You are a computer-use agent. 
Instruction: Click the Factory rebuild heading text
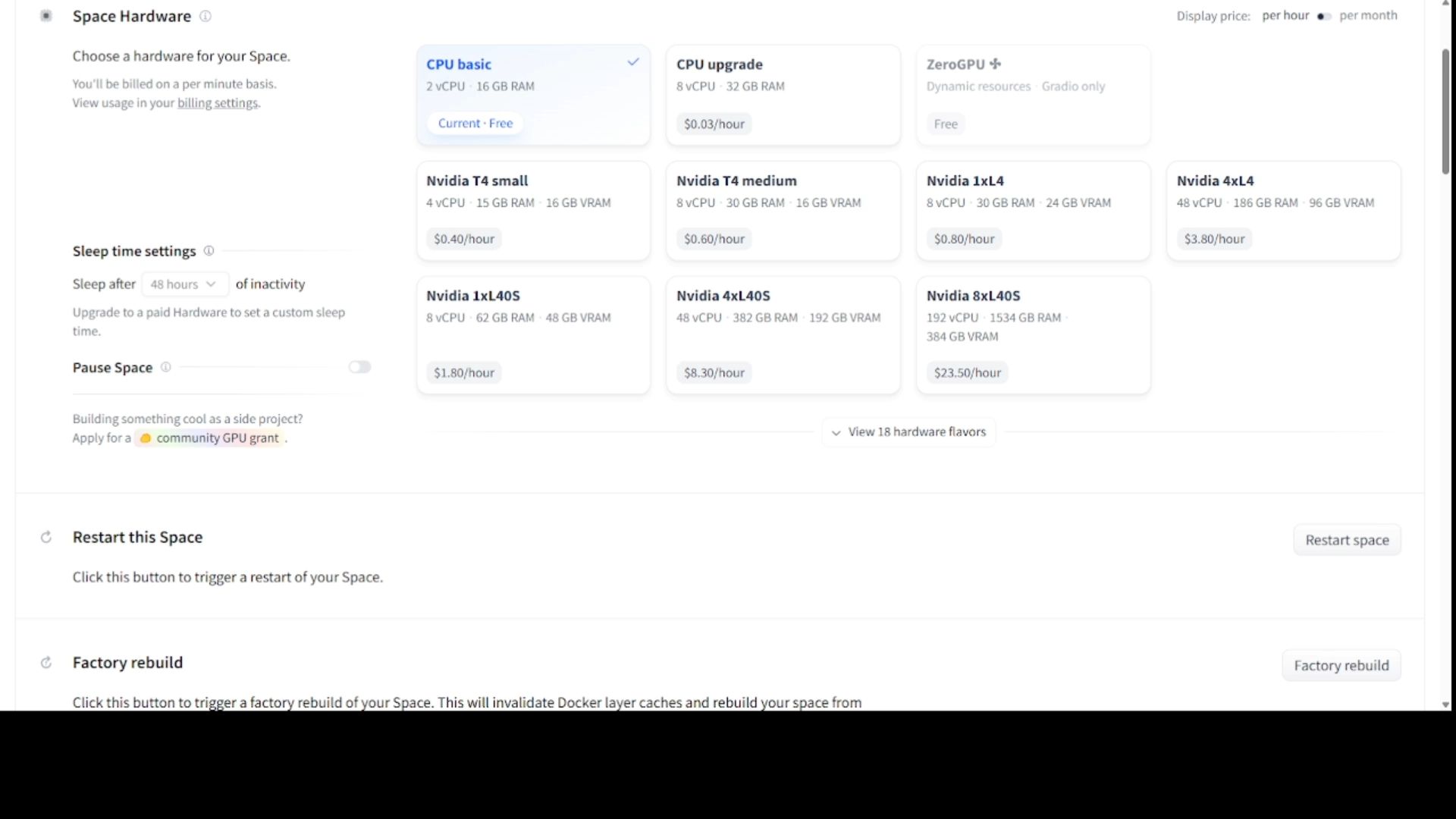tap(128, 663)
